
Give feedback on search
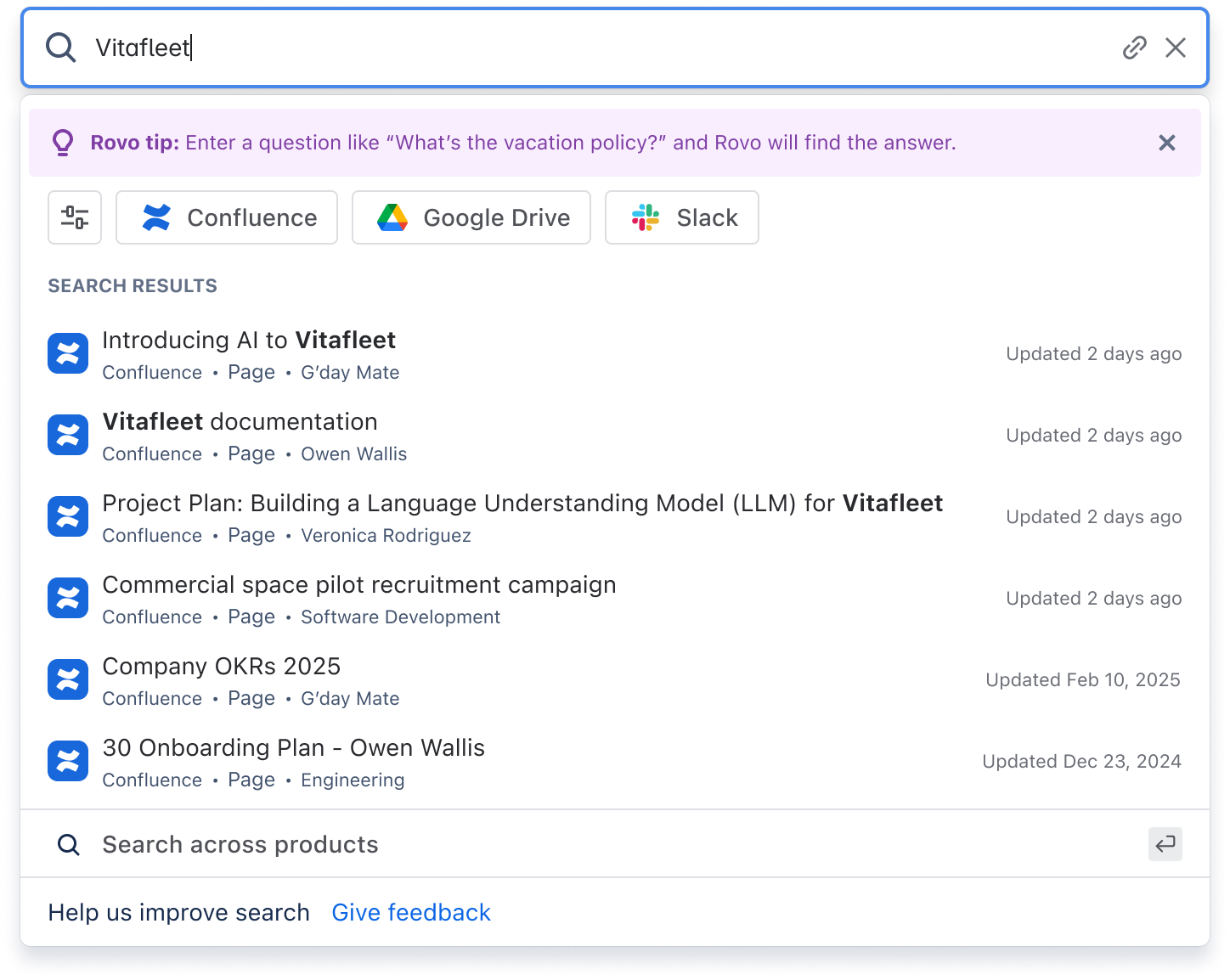pos(411,912)
